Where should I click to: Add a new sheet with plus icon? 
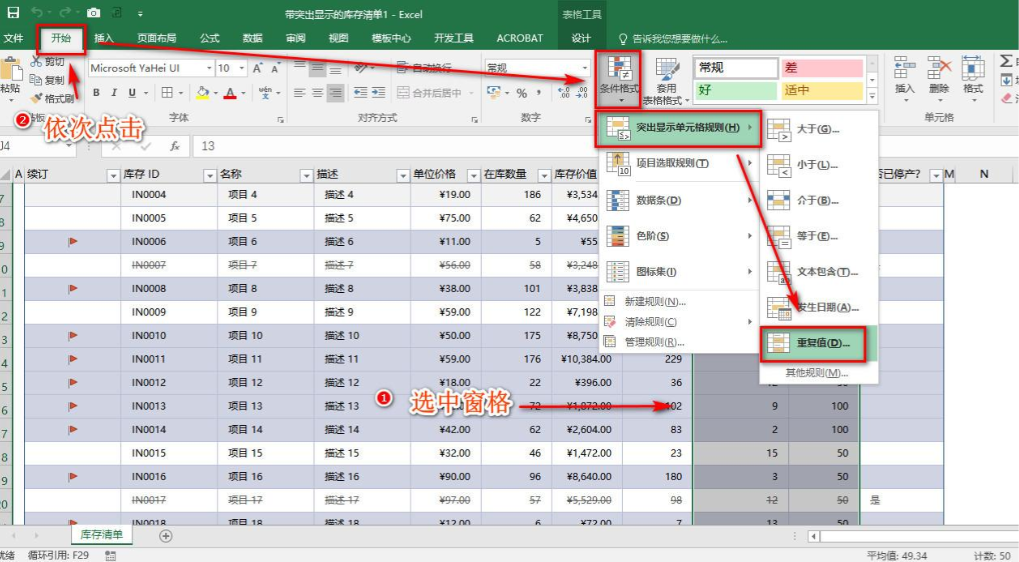tap(166, 535)
